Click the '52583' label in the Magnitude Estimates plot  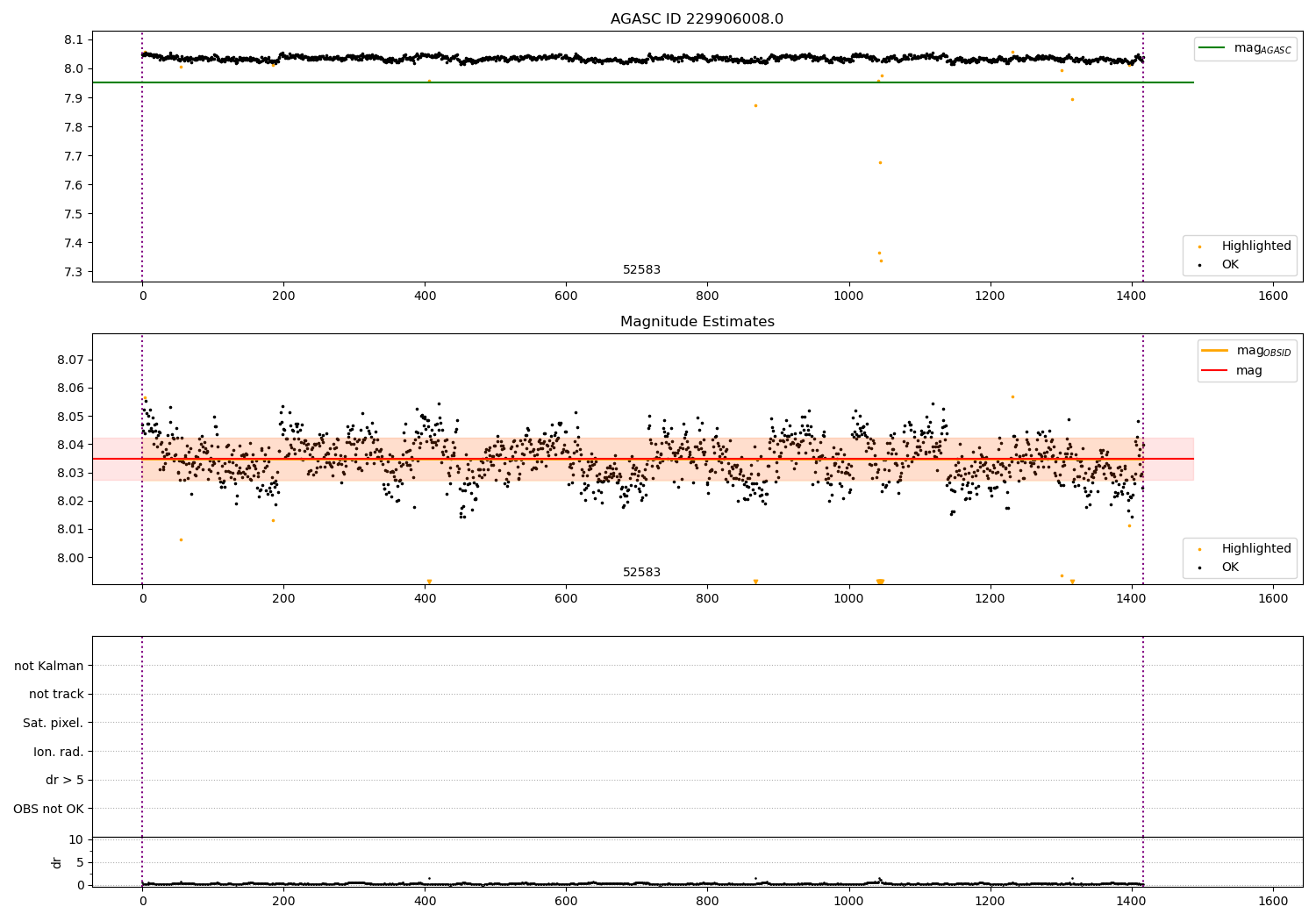coord(641,573)
